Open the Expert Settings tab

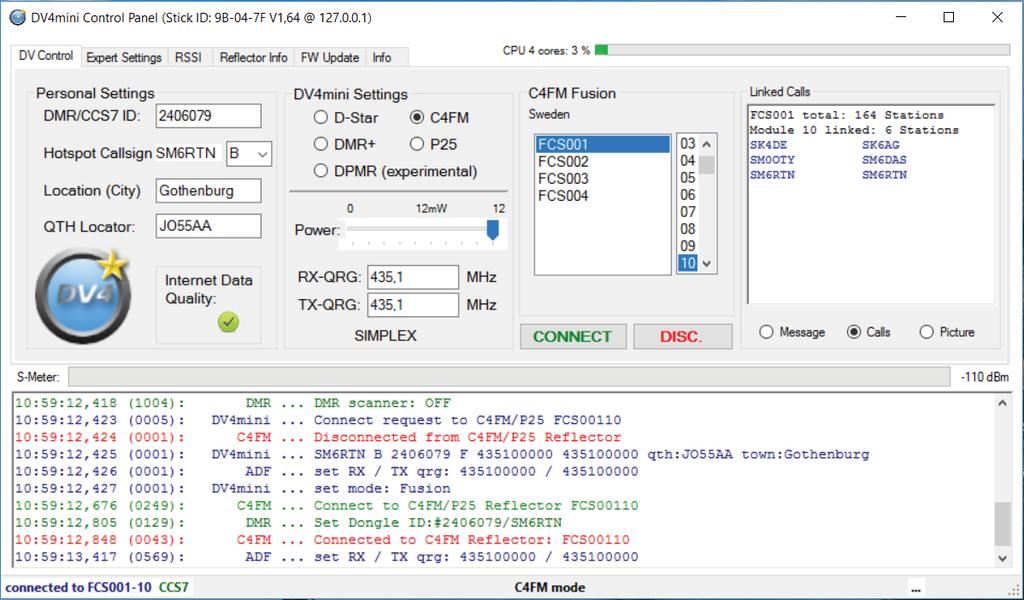click(x=124, y=57)
